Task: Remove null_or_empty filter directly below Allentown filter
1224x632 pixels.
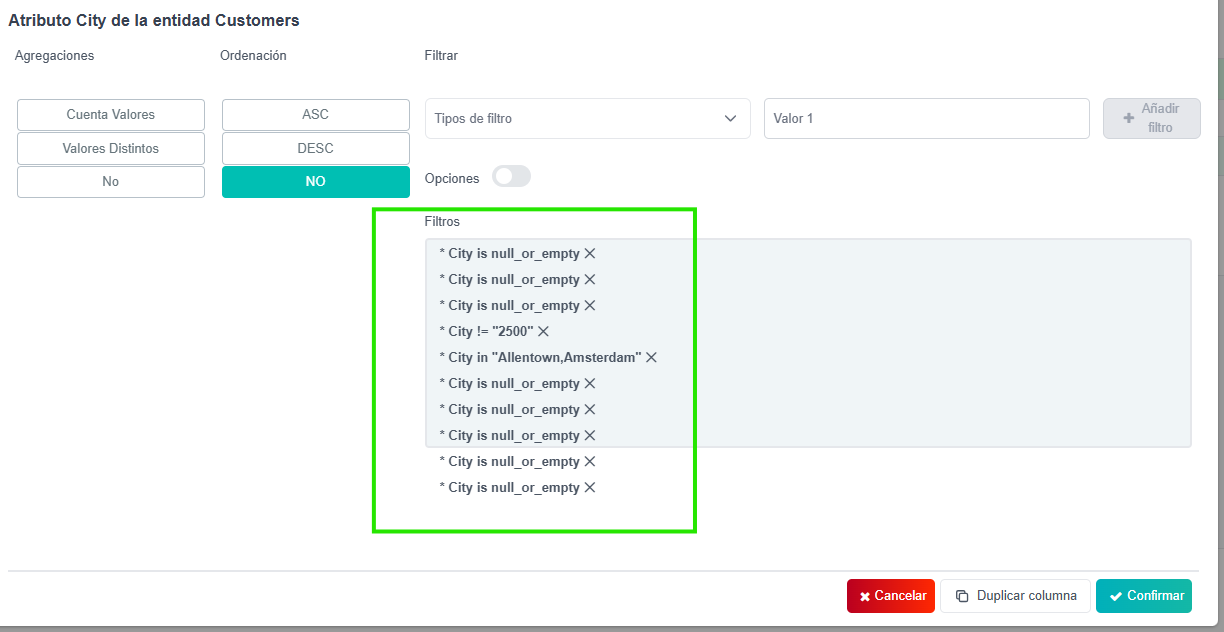Action: [590, 384]
